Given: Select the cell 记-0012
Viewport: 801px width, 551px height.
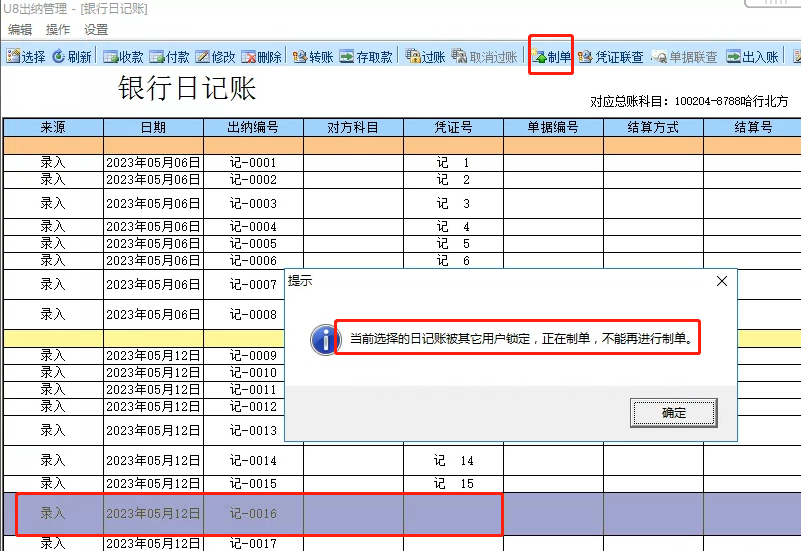Looking at the screenshot, I should [x=244, y=407].
